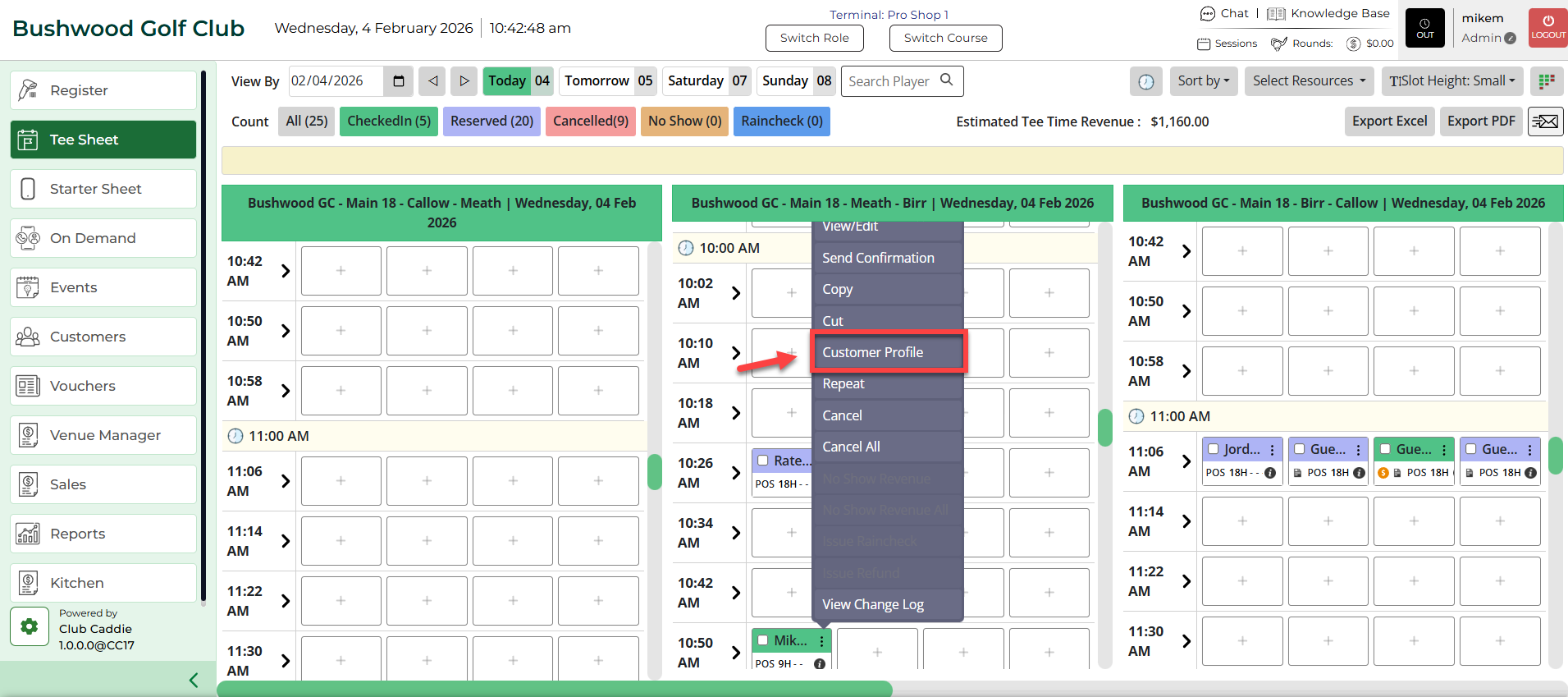The image size is (1568, 697).
Task: Click in the Search Player field
Action: [x=891, y=81]
